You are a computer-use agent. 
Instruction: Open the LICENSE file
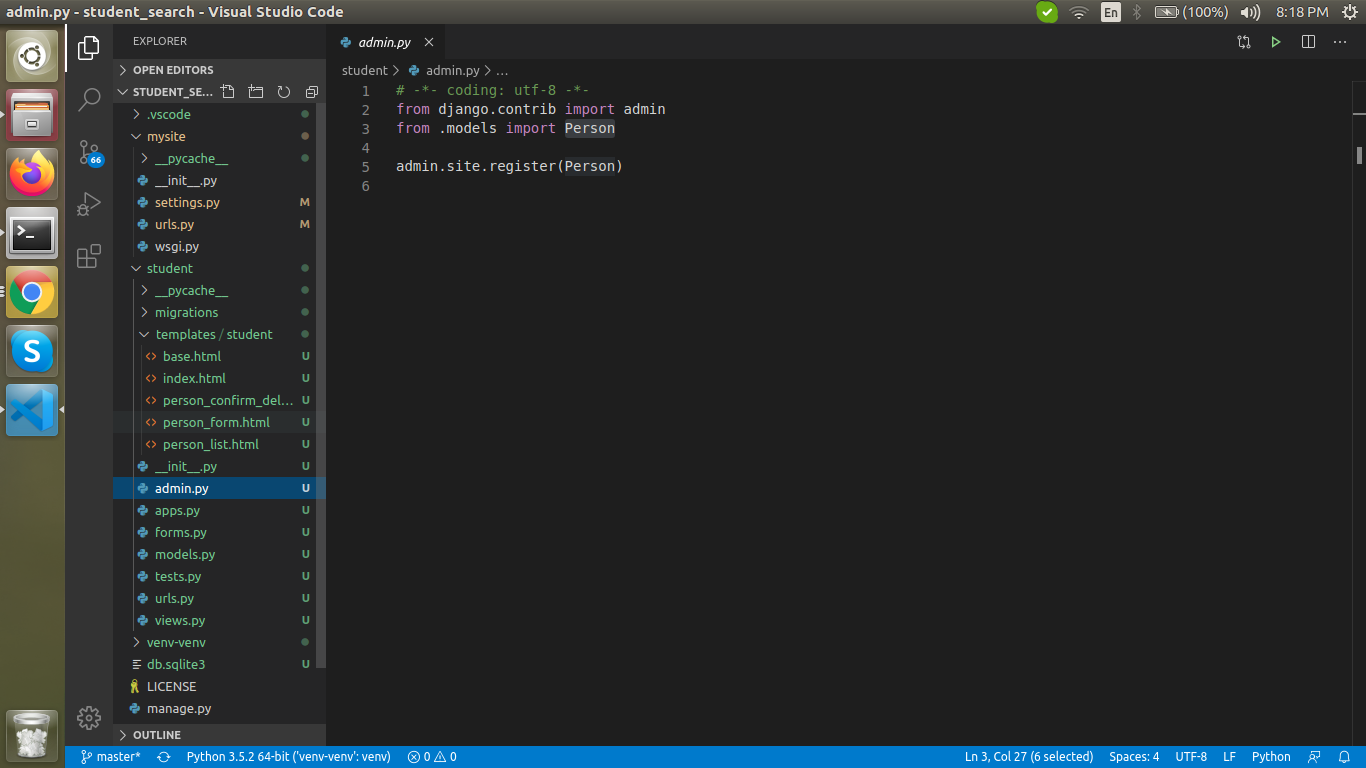219,686
